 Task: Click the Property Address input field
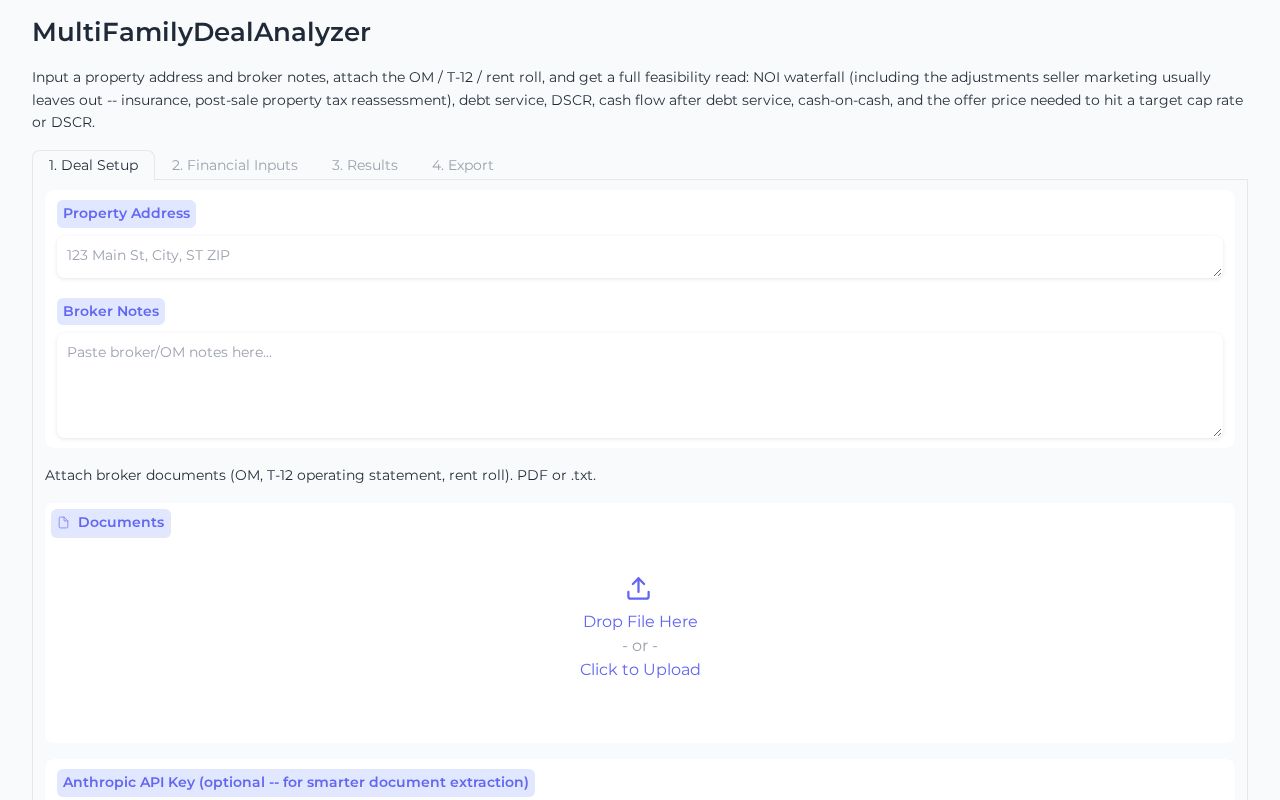[x=640, y=257]
